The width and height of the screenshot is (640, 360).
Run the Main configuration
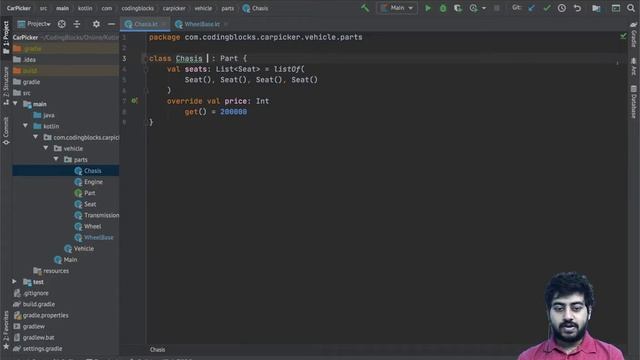(x=428, y=8)
